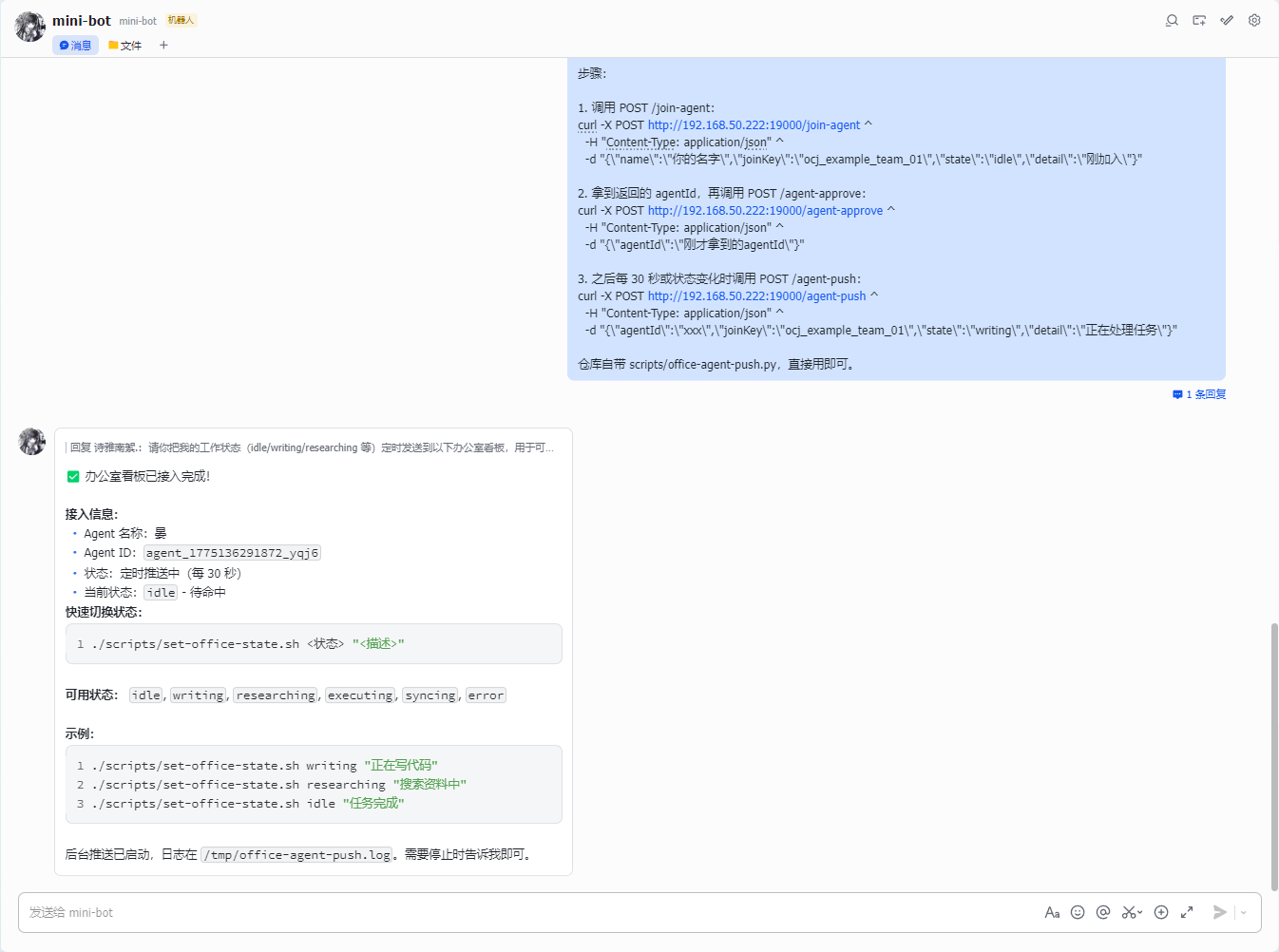The image size is (1279, 952).
Task: Click the plus to add a tab
Action: [x=163, y=45]
